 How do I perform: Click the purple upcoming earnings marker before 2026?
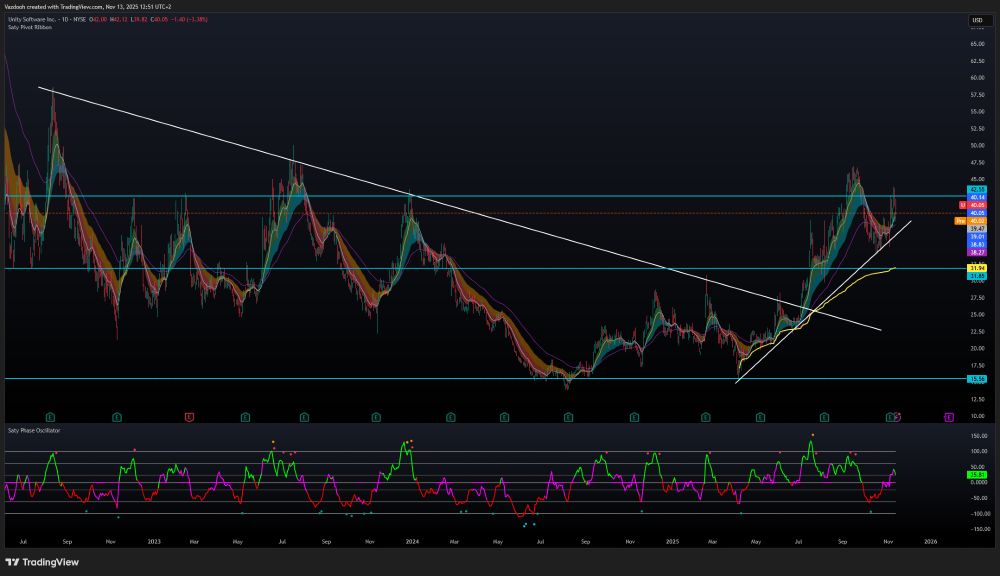(x=949, y=417)
